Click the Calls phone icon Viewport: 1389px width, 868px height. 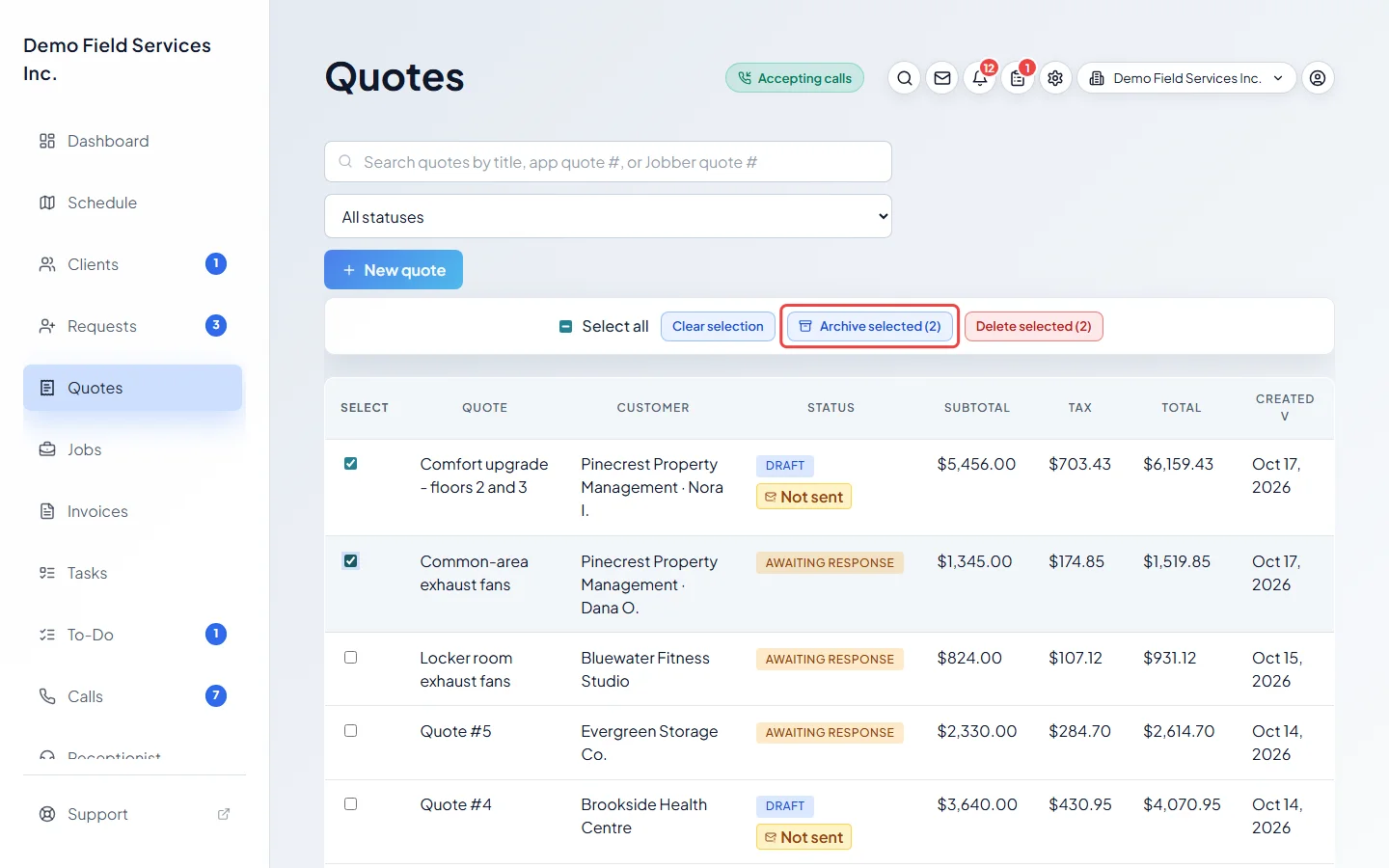[47, 696]
